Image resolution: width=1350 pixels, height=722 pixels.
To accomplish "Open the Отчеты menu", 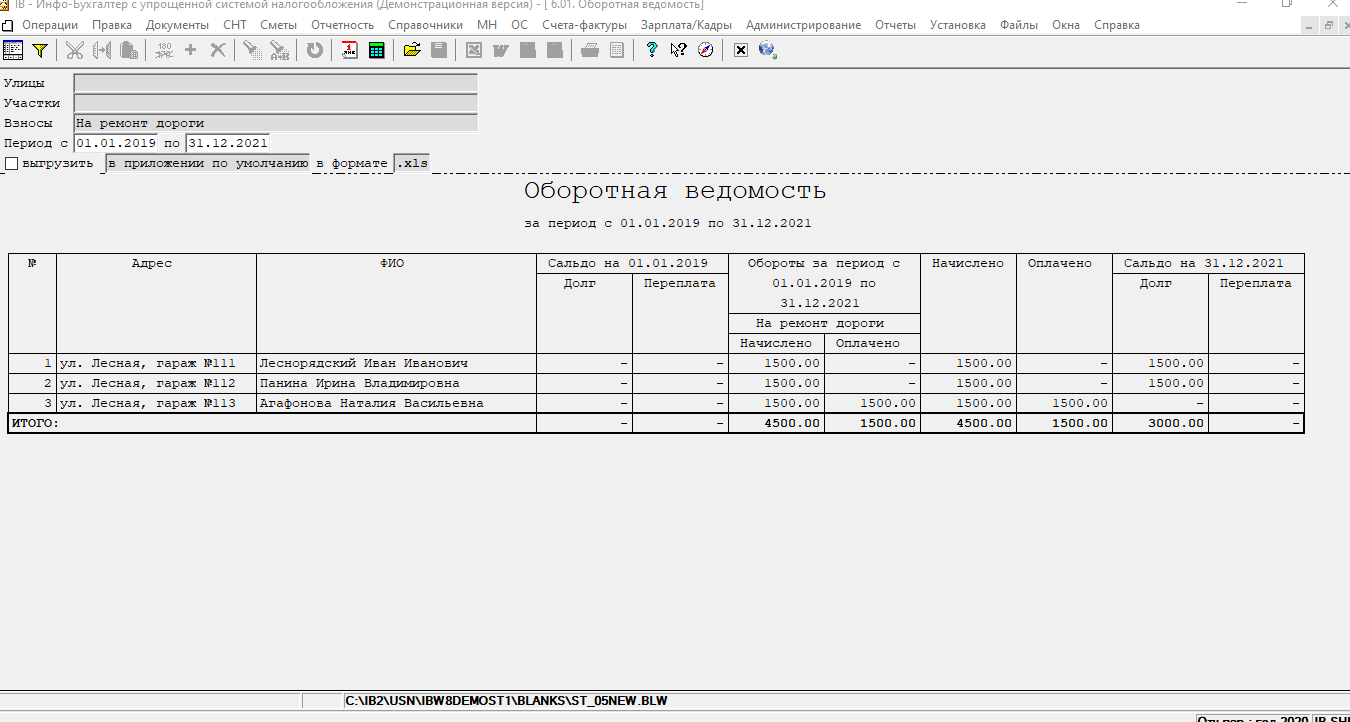I will (x=895, y=25).
